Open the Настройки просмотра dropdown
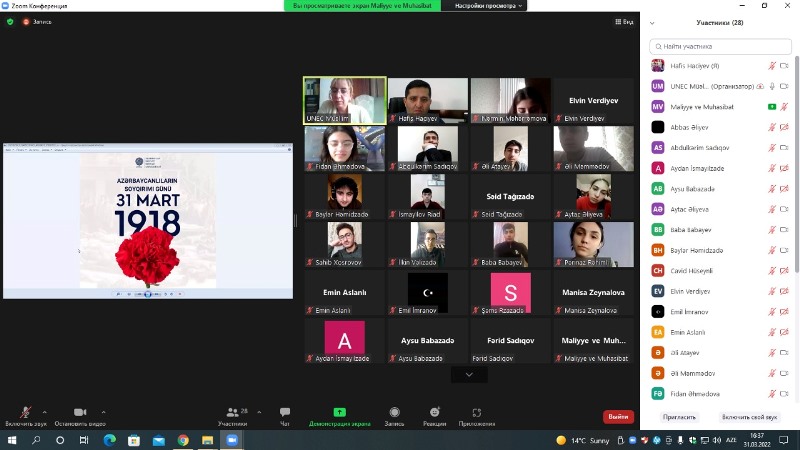The width and height of the screenshot is (800, 450). (490, 6)
